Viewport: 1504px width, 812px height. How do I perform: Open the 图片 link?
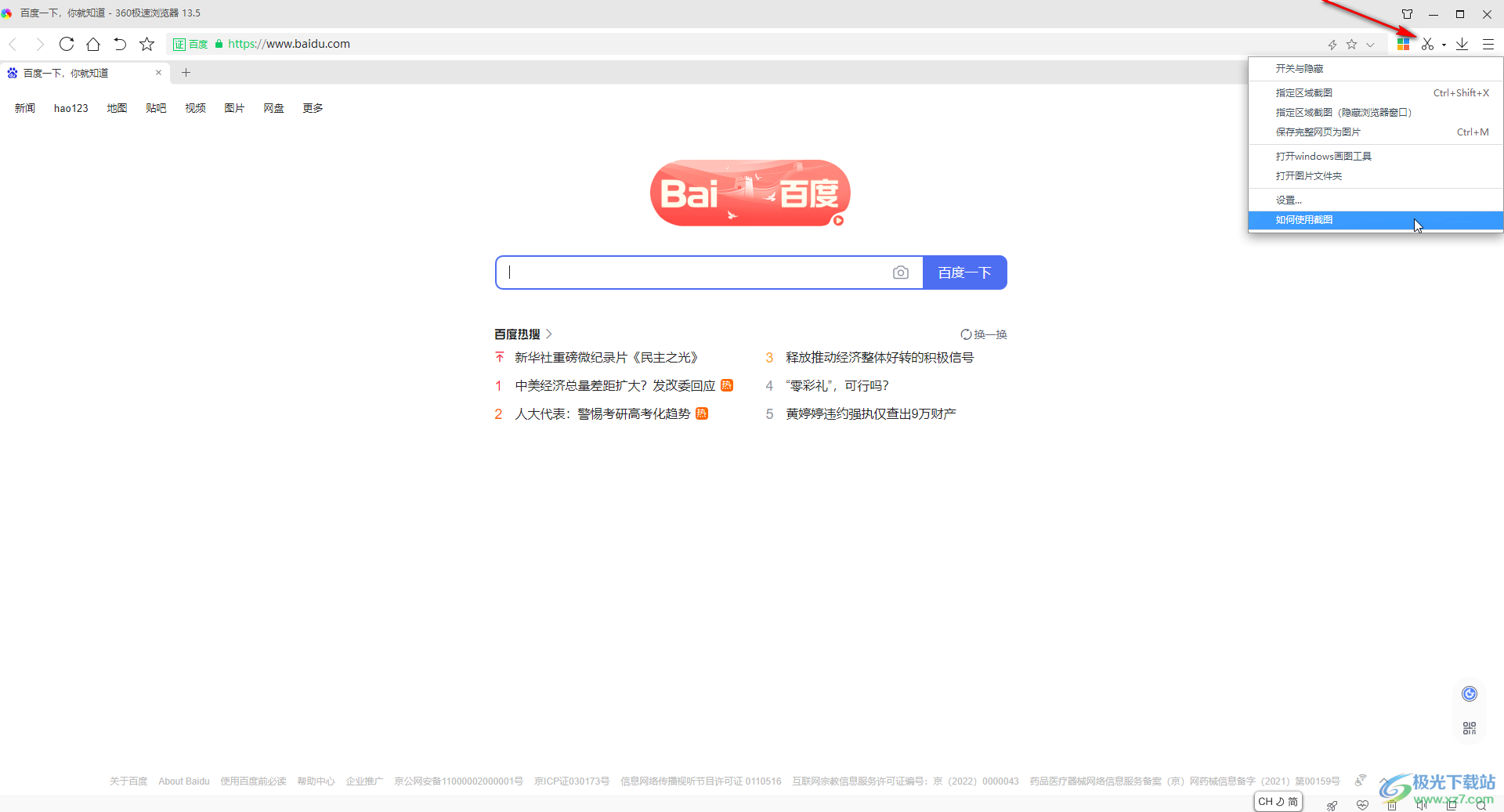coord(234,108)
